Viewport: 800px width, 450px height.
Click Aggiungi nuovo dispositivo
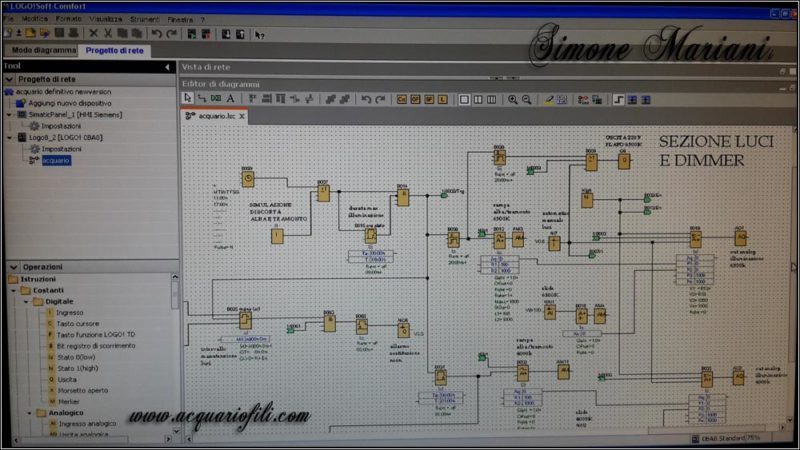70,102
